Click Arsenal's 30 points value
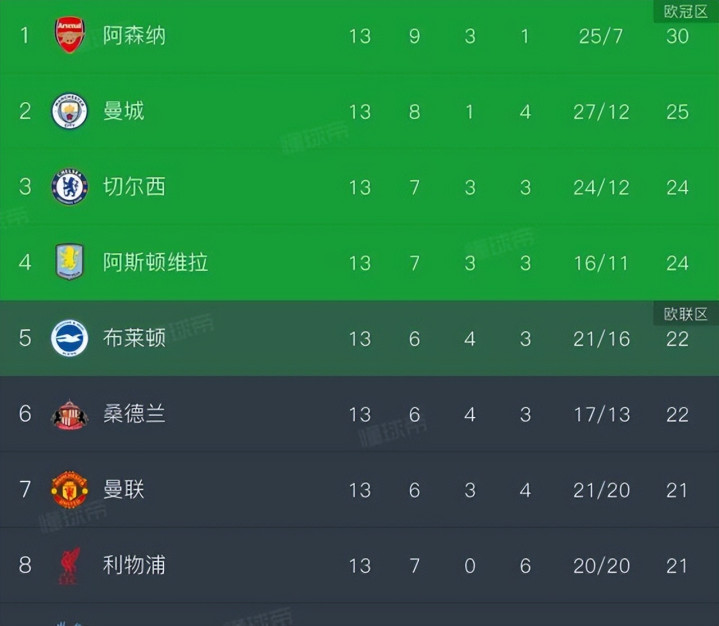 coord(677,36)
